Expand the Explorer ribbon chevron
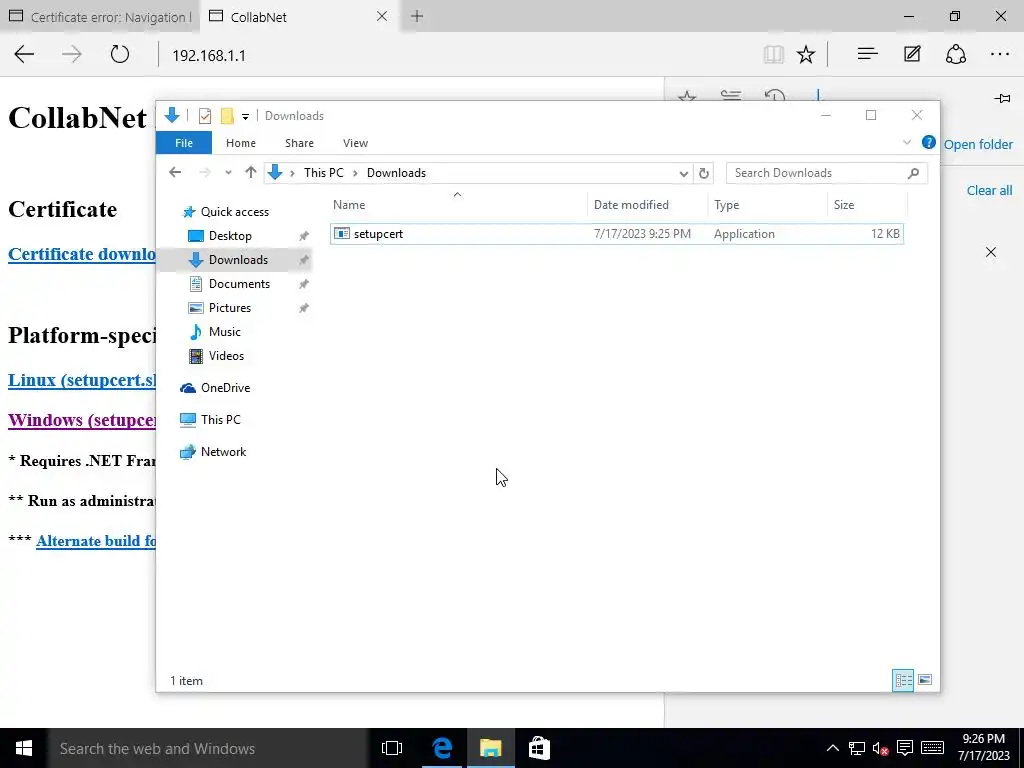1024x768 pixels. (x=906, y=142)
